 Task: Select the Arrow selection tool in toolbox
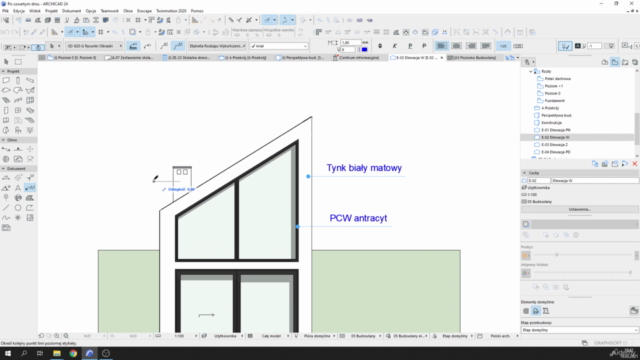point(6,62)
